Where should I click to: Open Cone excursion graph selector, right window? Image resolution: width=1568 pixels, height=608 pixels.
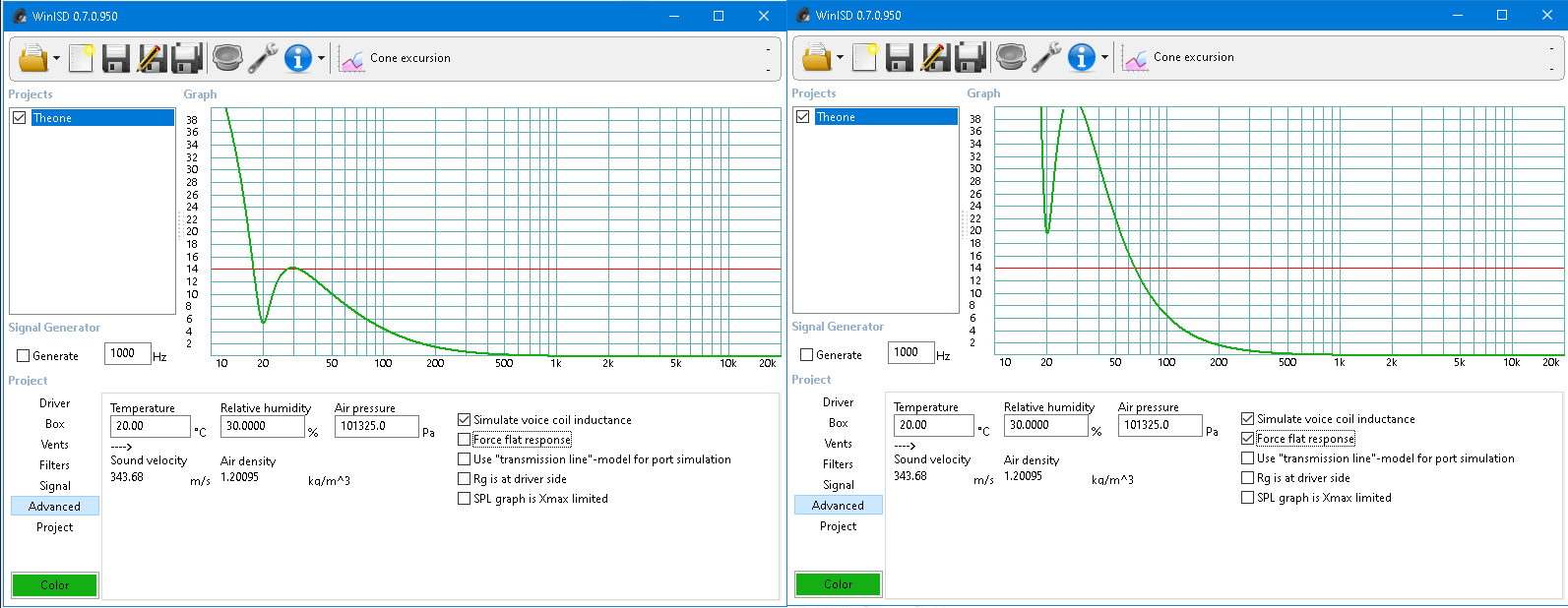(1193, 57)
